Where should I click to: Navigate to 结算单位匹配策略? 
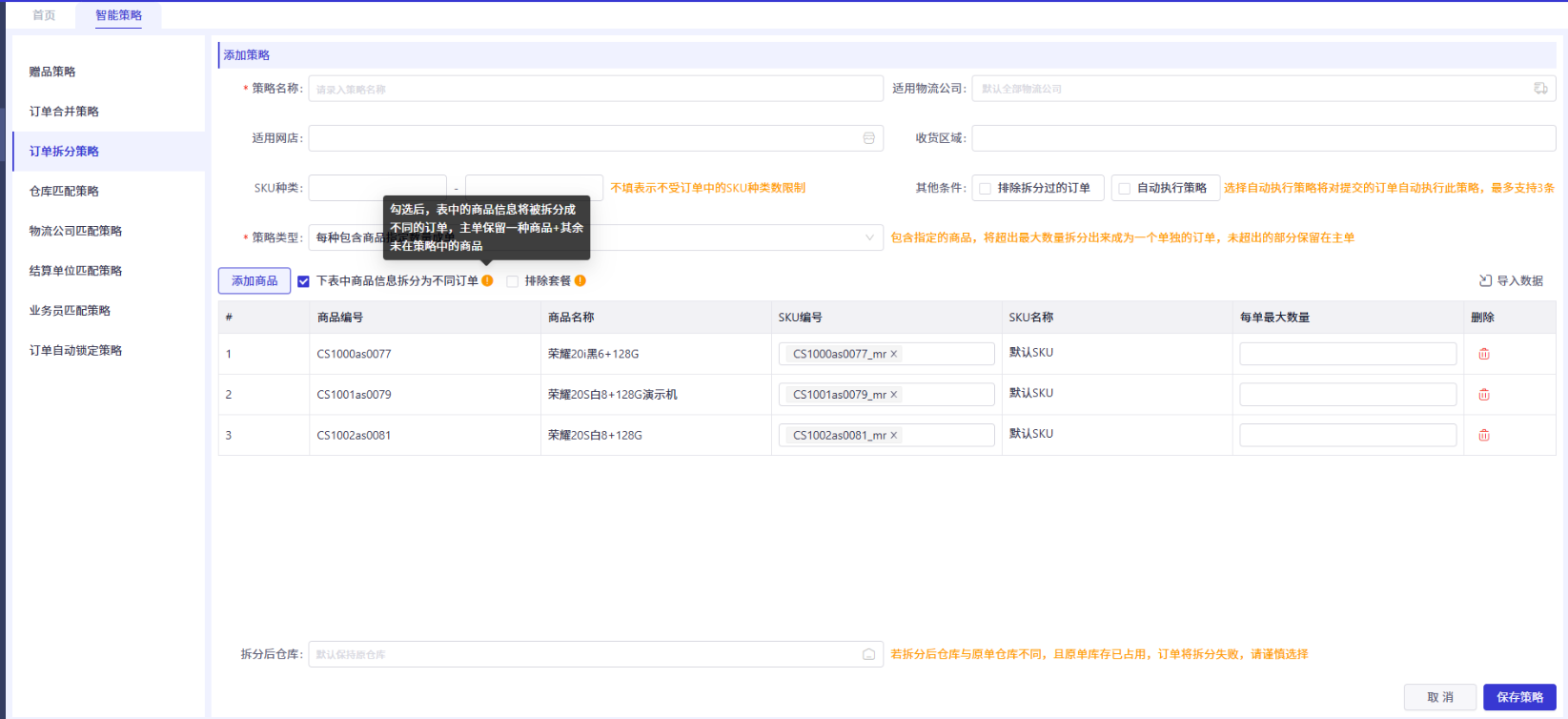pyautogui.click(x=75, y=271)
